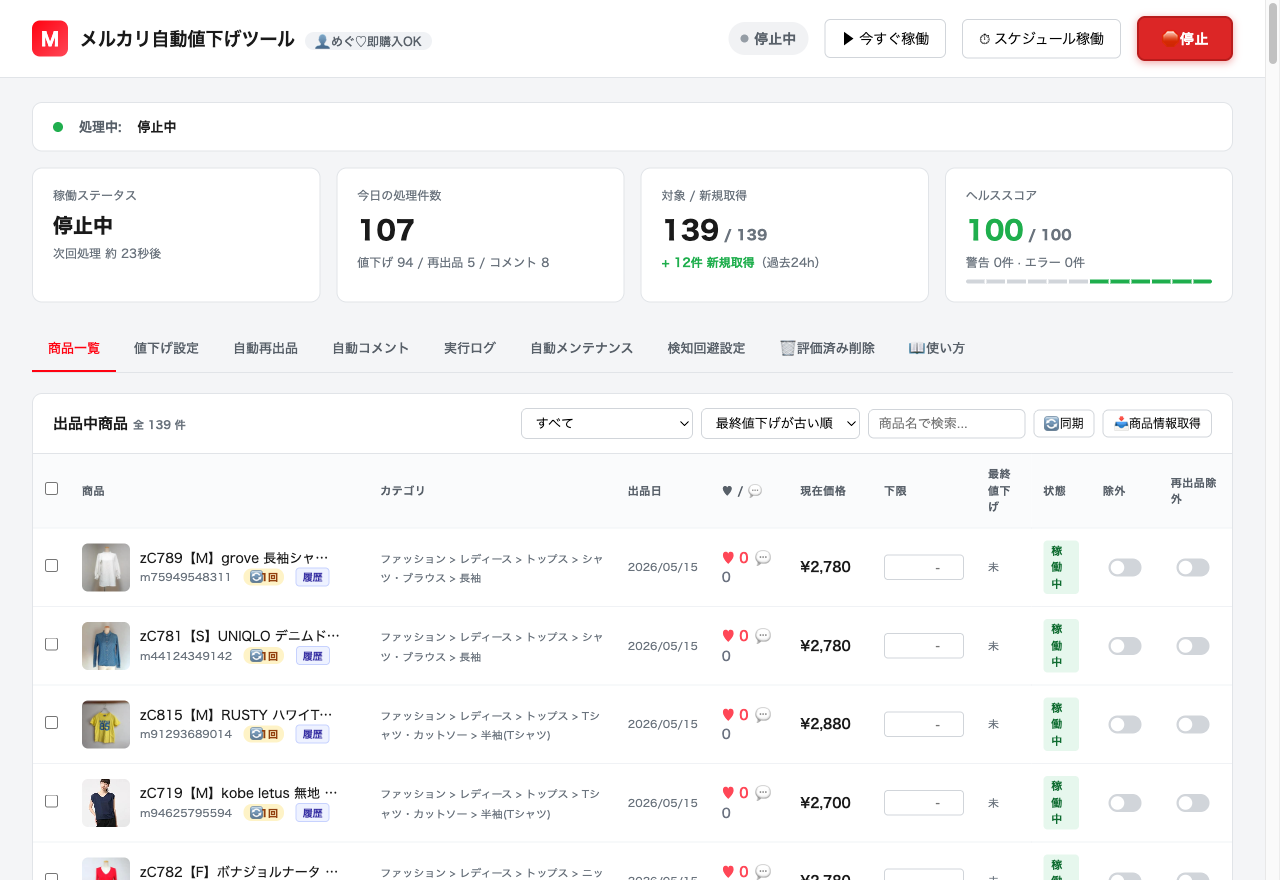The height and width of the screenshot is (880, 1280).
Task: Tick the select-all checkbox in the table header
Action: [52, 489]
